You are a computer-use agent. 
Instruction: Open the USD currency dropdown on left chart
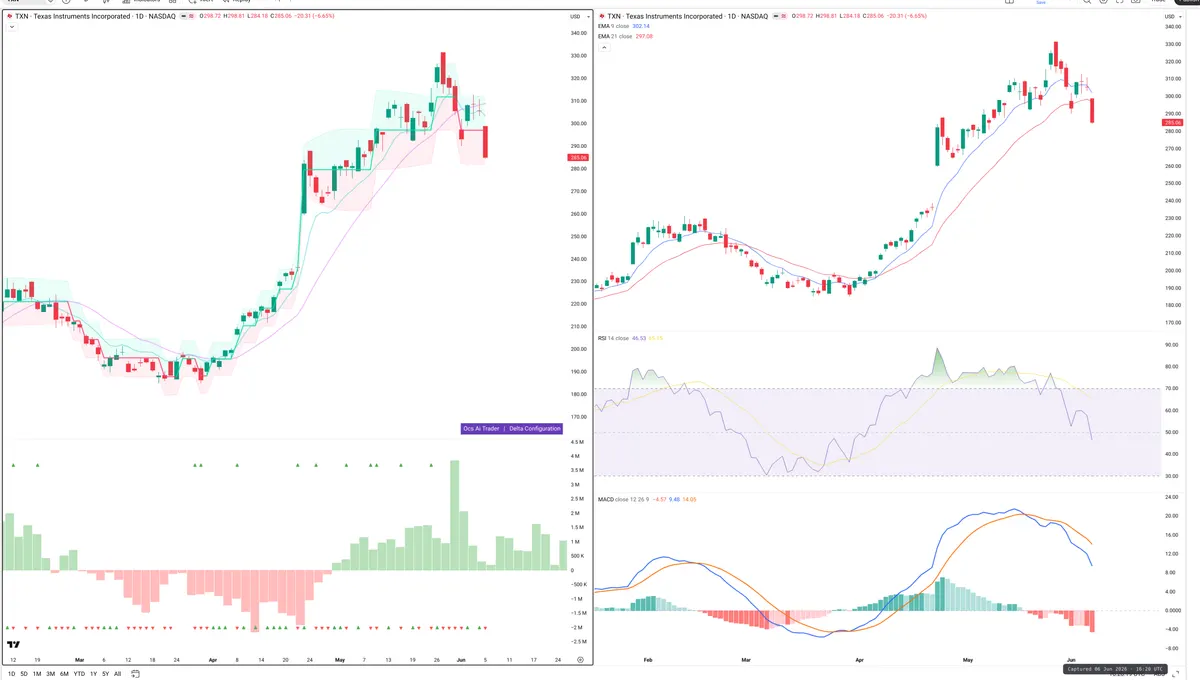pos(578,17)
